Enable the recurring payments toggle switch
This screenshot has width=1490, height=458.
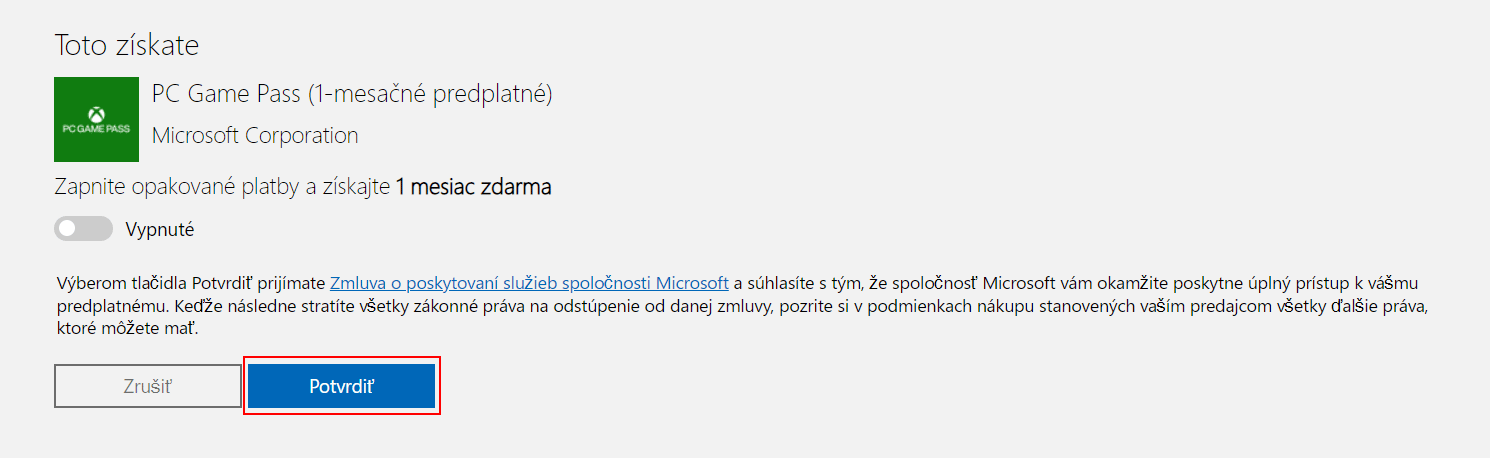(x=83, y=229)
